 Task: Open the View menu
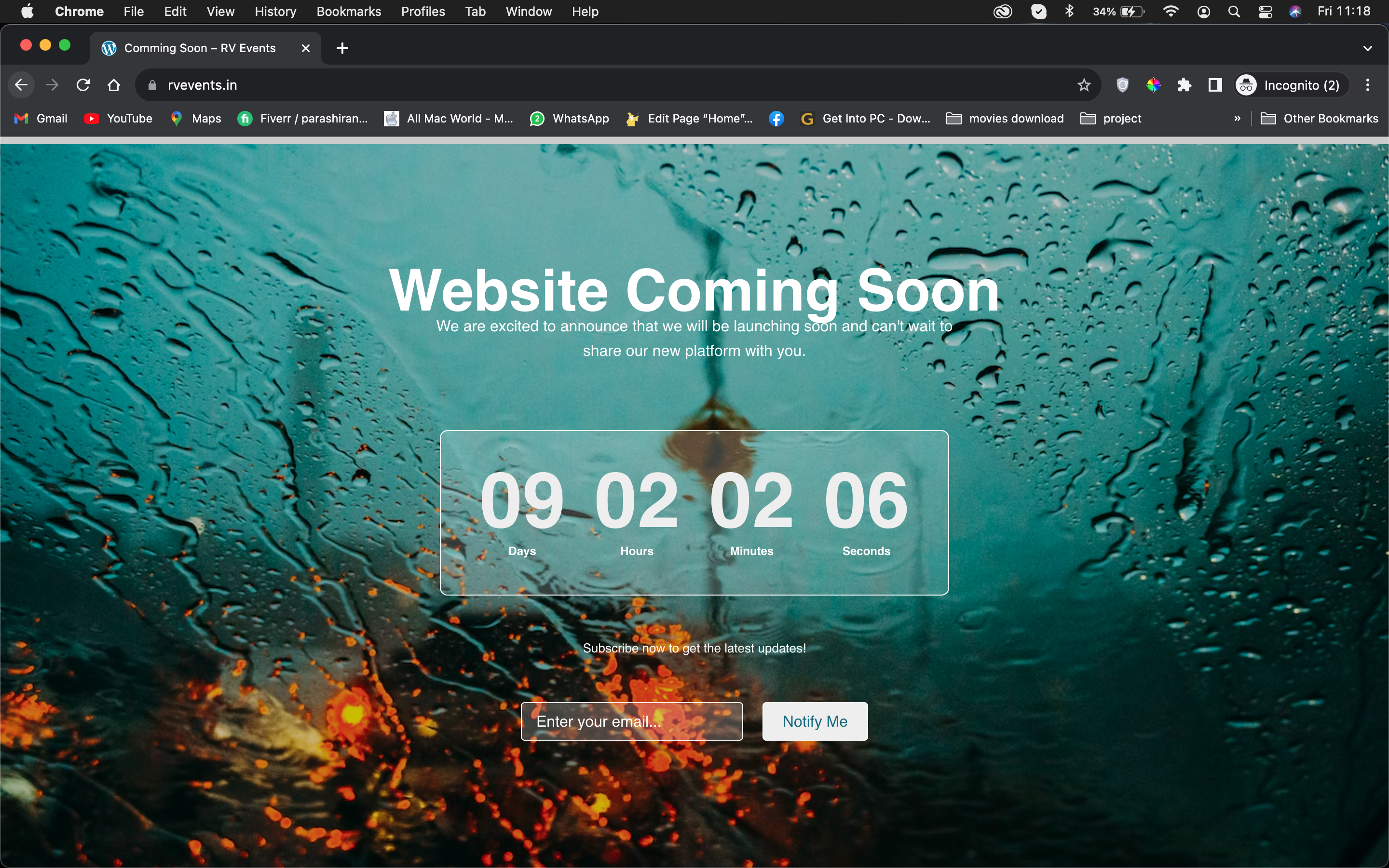point(220,12)
